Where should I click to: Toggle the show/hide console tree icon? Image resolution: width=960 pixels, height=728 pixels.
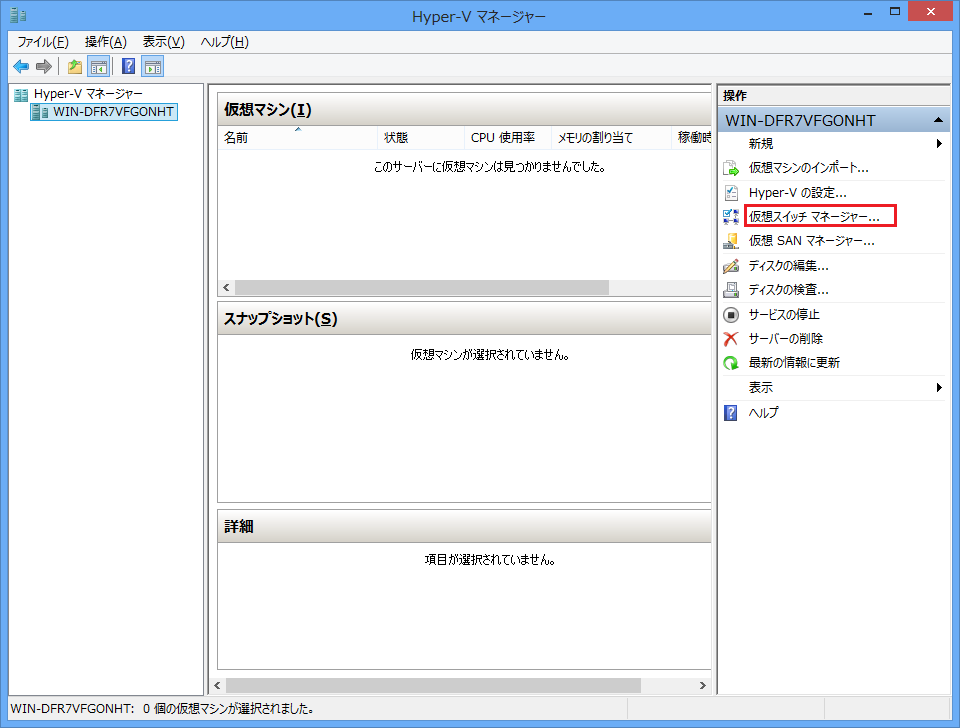(x=99, y=66)
